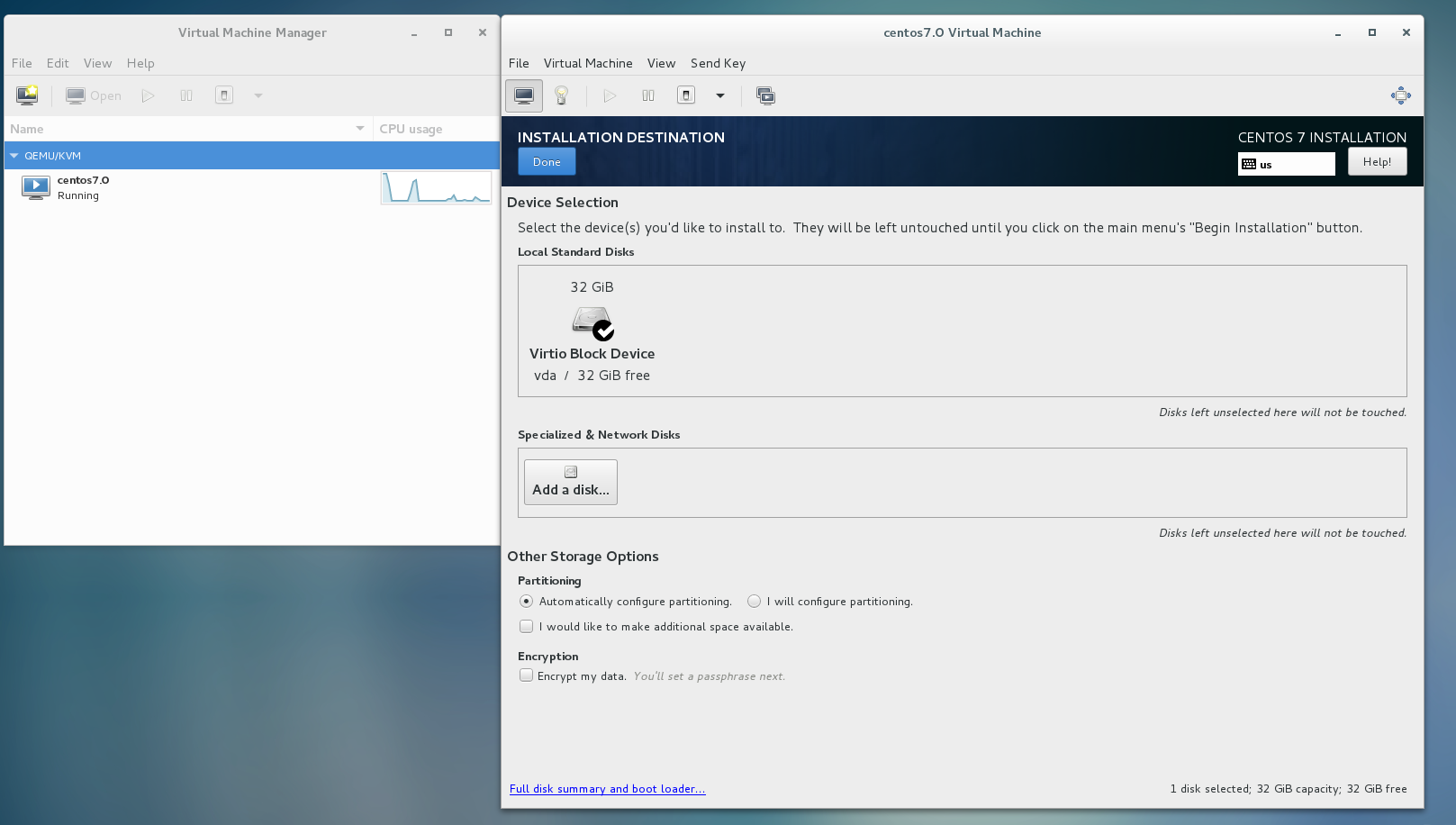Open shutdown options arrow in centos7.0 window
1456x825 pixels.
(x=720, y=95)
